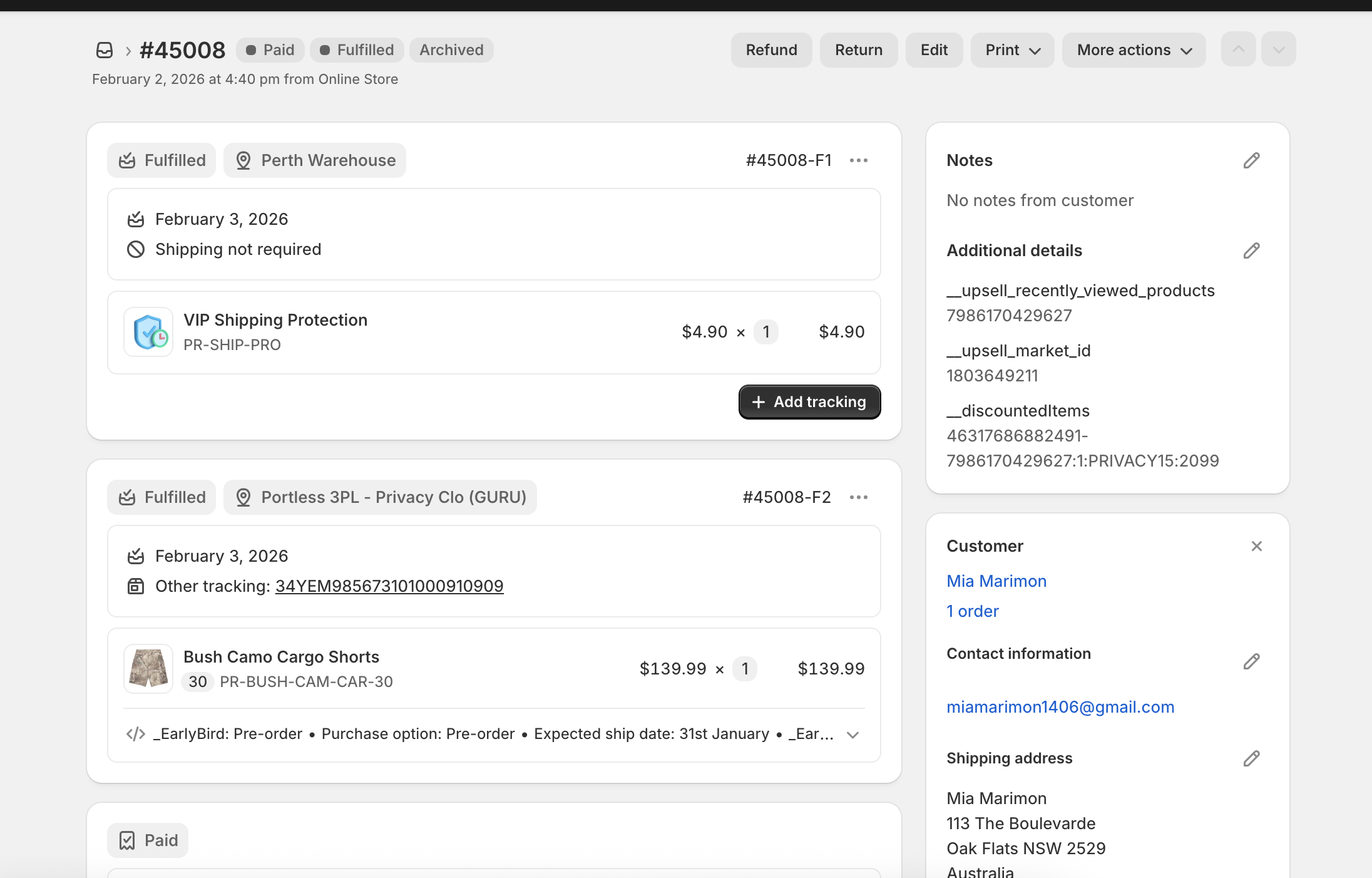Open the Print dropdown
Screen dimensions: 1372x878
click(x=1012, y=50)
